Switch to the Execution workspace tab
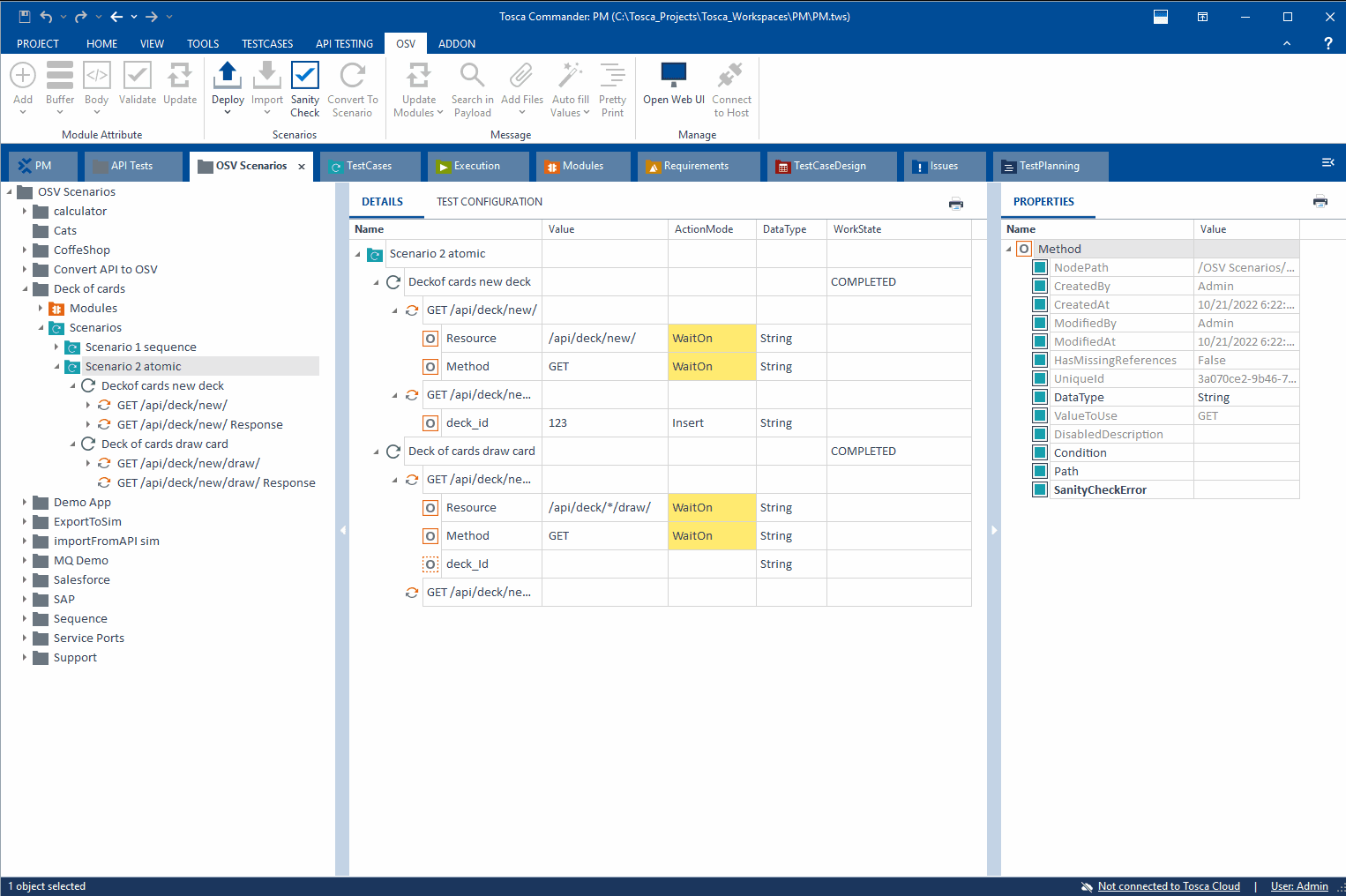Viewport: 1346px width, 896px height. (477, 166)
